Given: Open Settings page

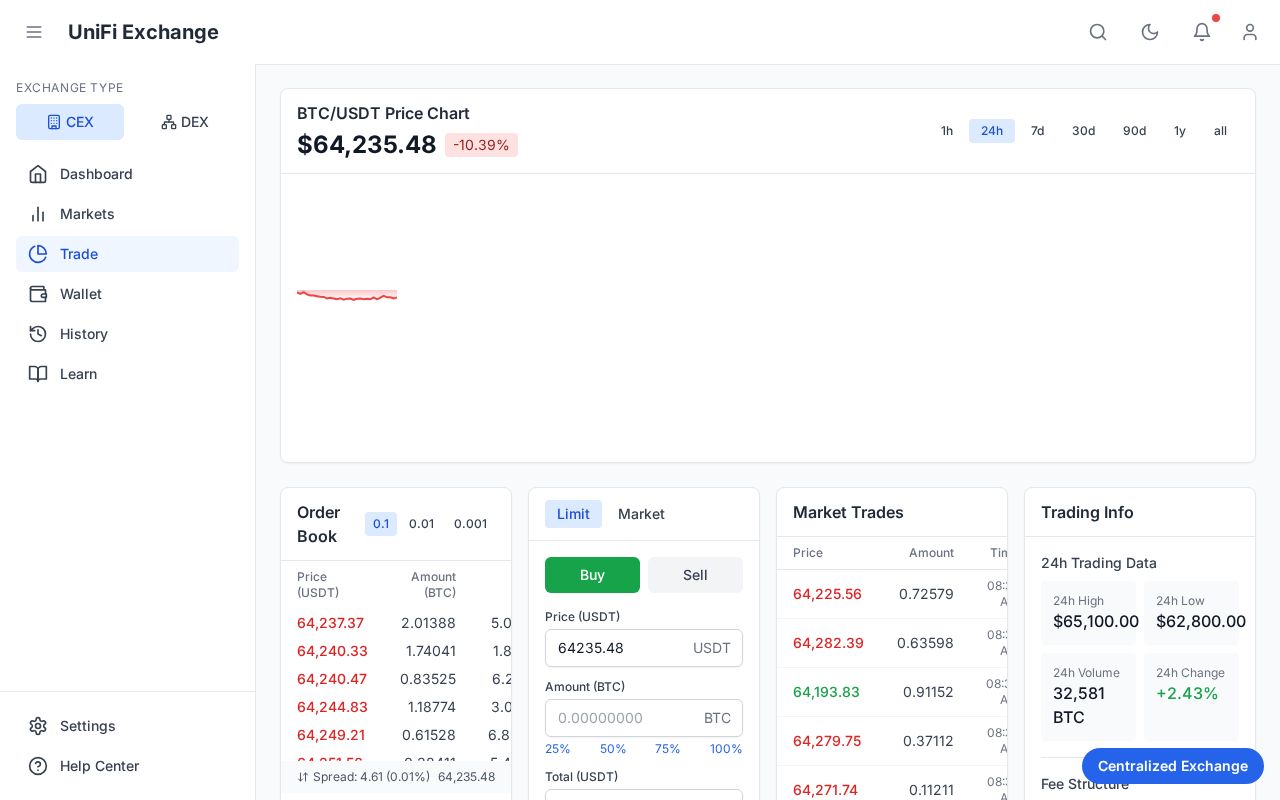Looking at the screenshot, I should coord(127,726).
